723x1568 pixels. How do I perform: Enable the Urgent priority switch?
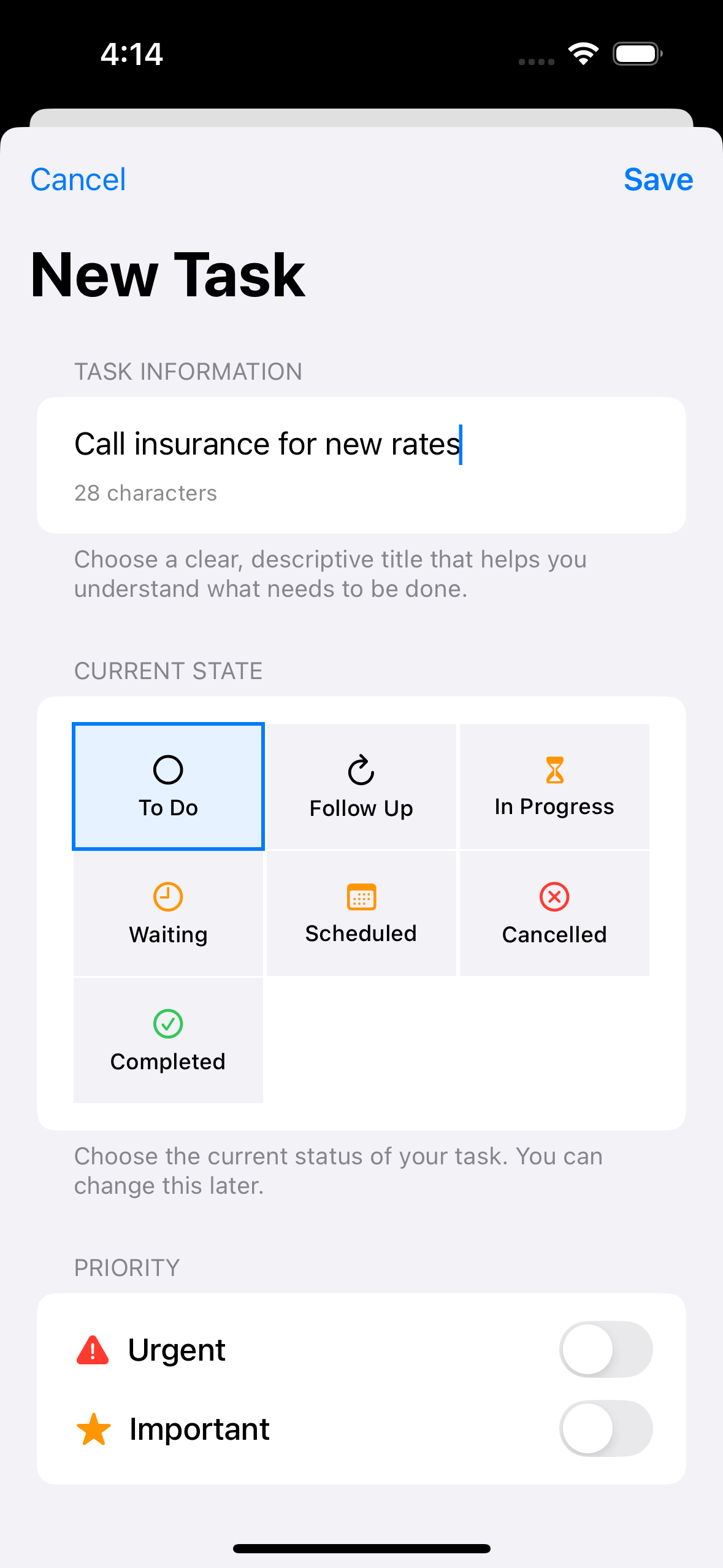(x=605, y=1350)
